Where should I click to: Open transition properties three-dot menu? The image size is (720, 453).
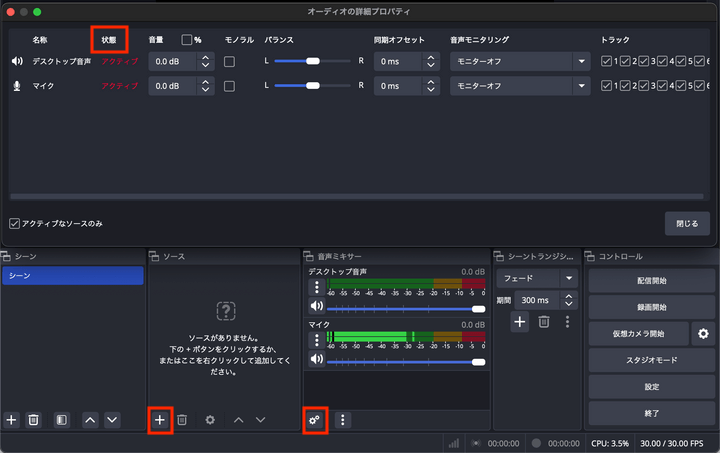(568, 321)
